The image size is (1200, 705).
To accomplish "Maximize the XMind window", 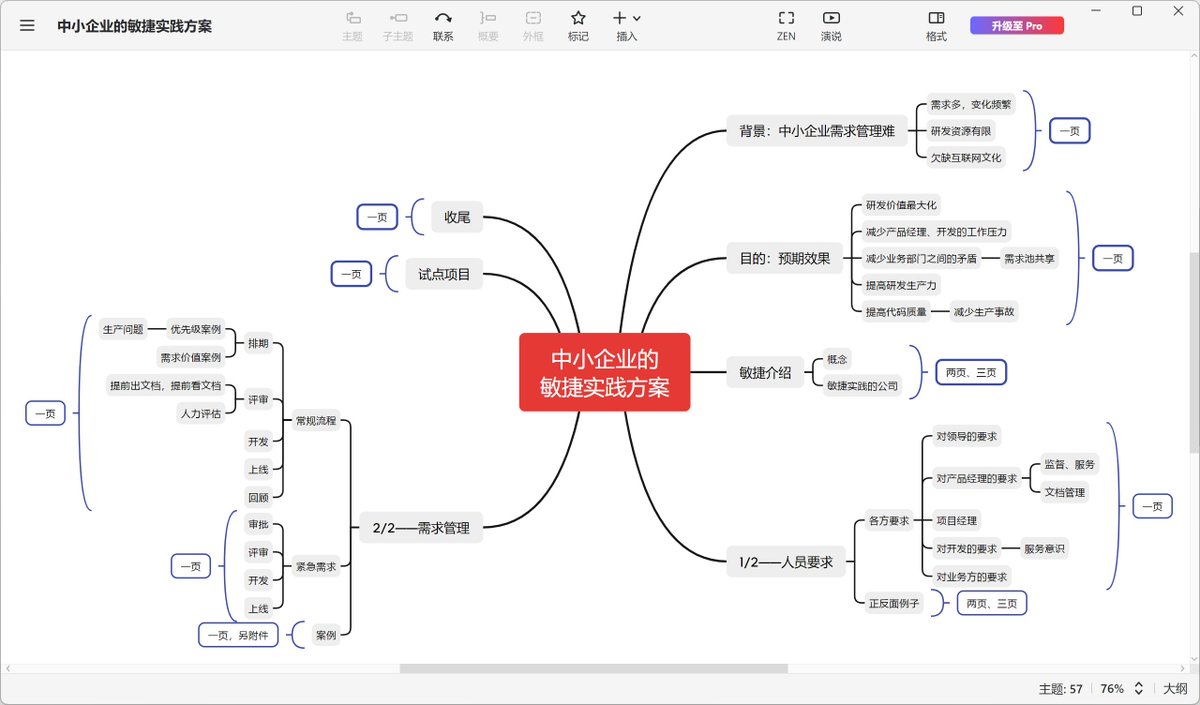I will (1137, 11).
